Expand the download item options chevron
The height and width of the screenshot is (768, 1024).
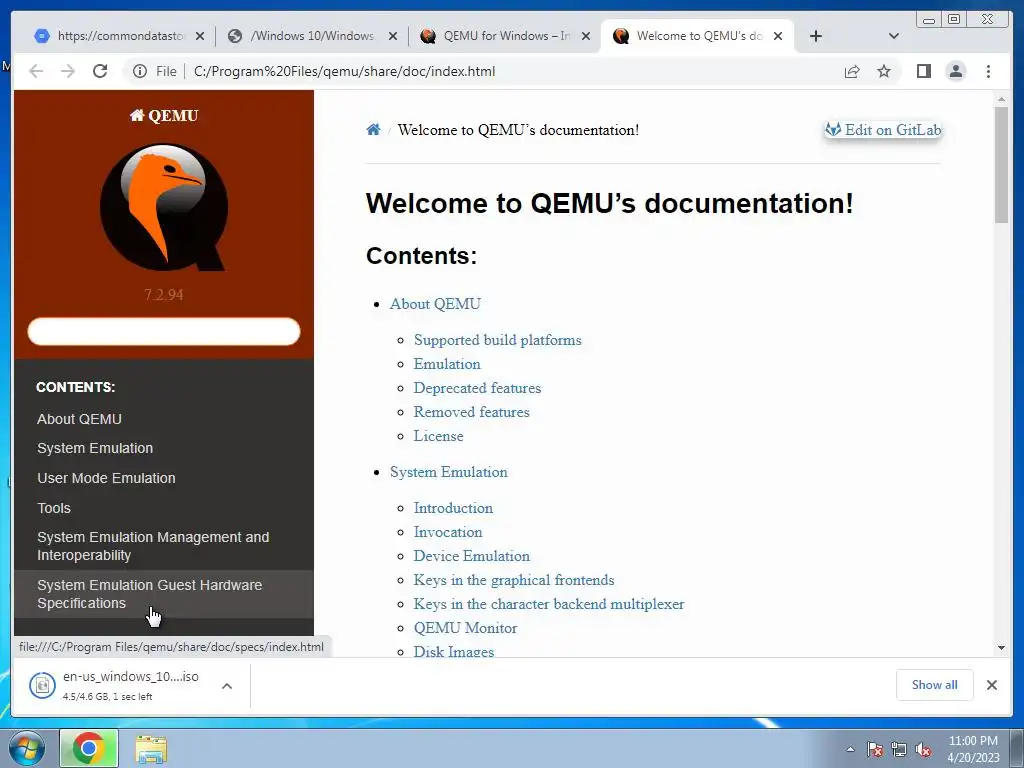[x=227, y=686]
